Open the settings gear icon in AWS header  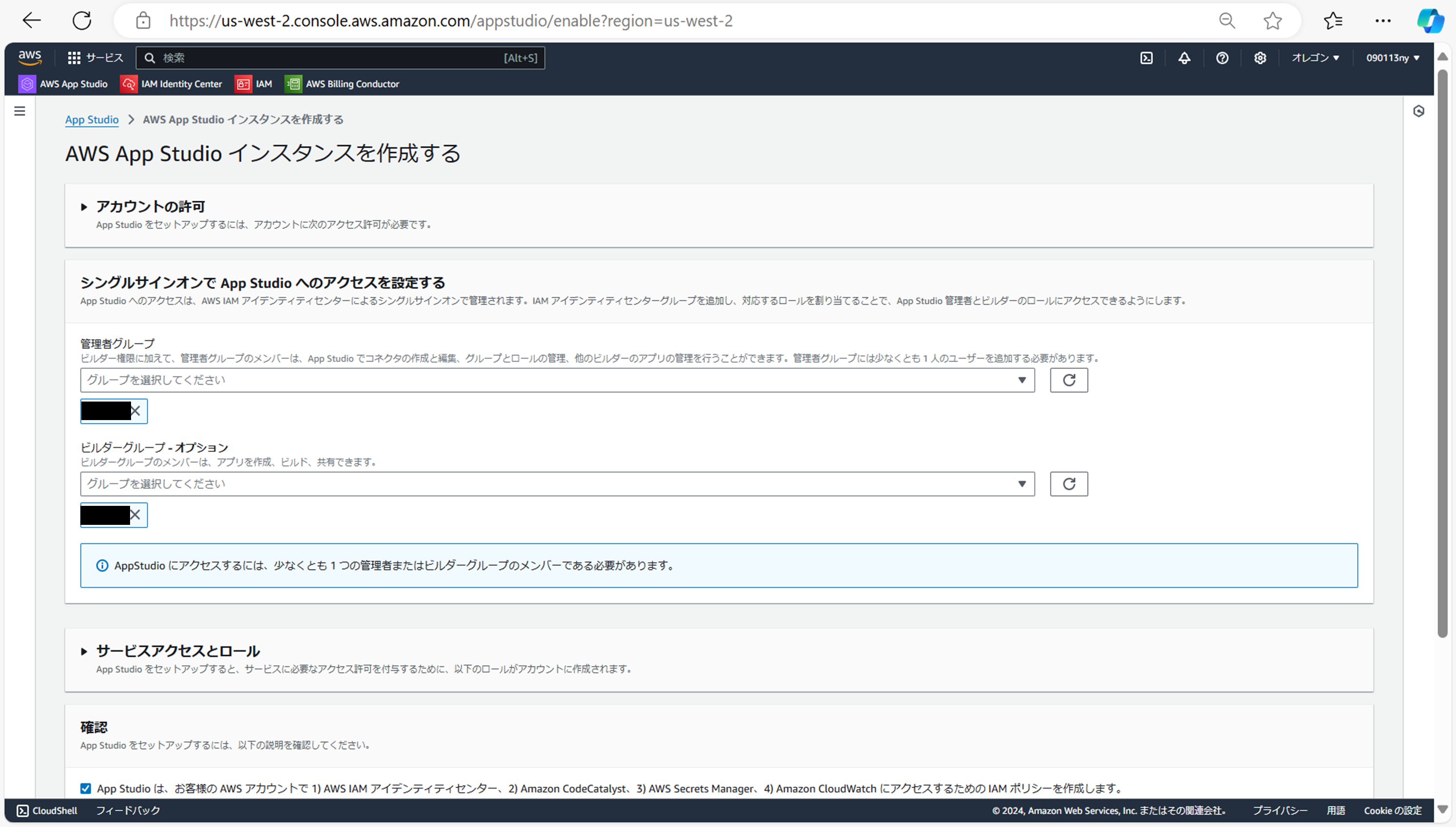click(x=1260, y=58)
